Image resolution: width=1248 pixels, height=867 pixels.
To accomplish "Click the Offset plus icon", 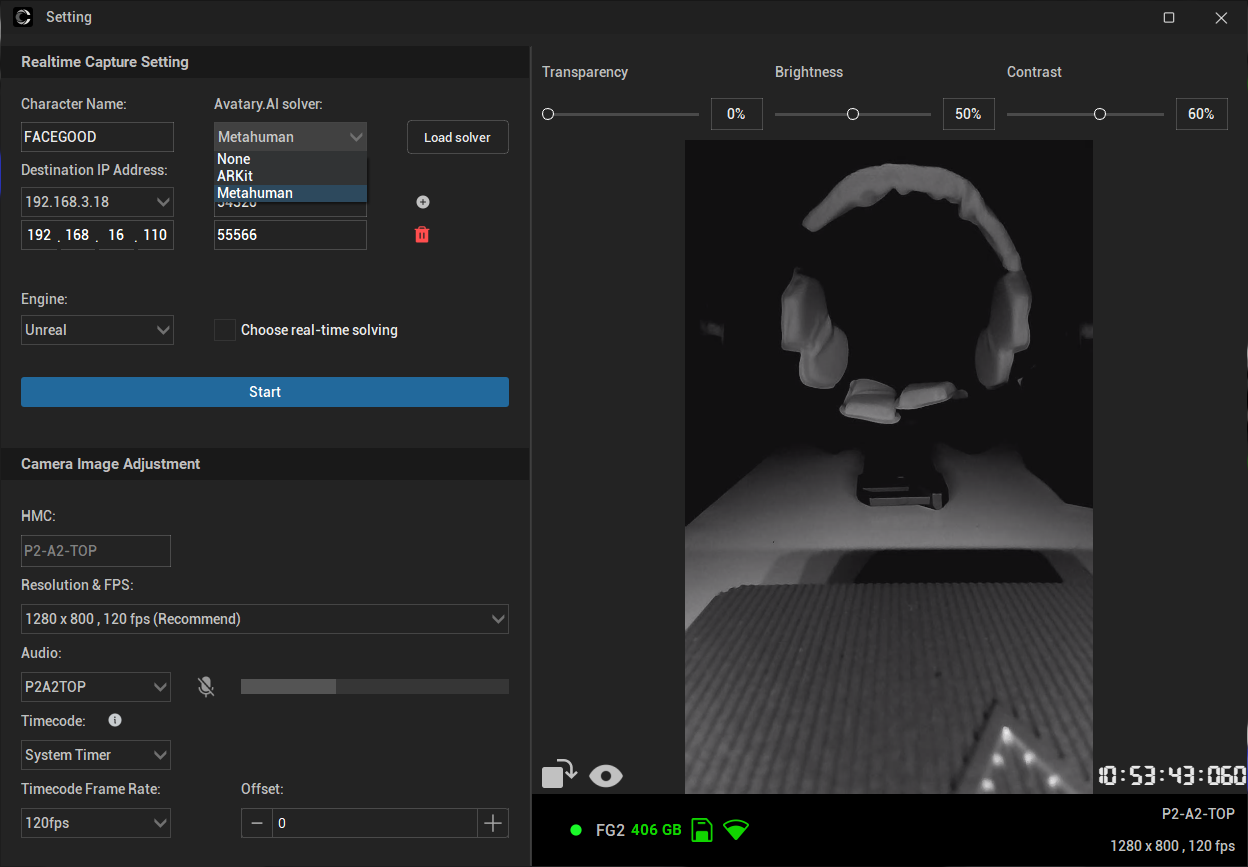I will [492, 823].
